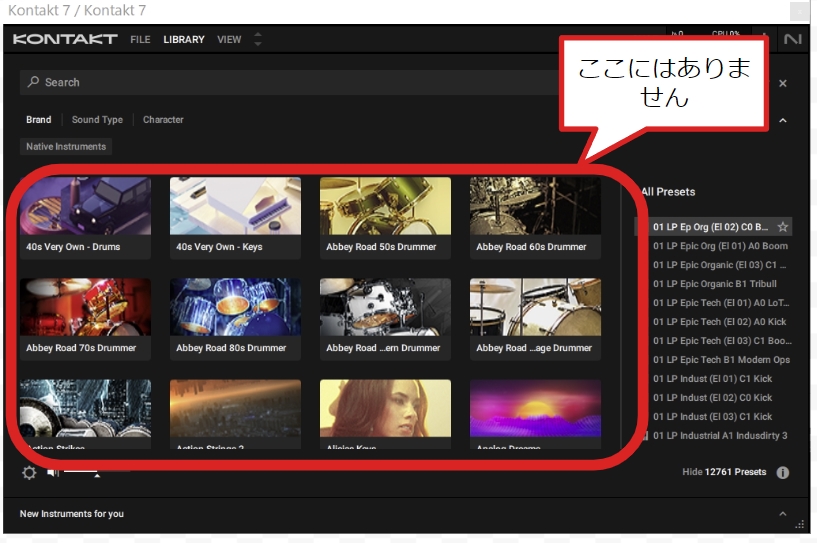
Task: Select the Character filter tab
Action: tap(163, 120)
